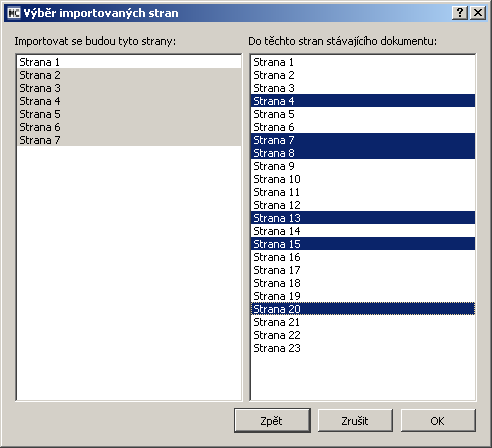
Task: Confirm the selection with the OK button
Action: pos(438,420)
